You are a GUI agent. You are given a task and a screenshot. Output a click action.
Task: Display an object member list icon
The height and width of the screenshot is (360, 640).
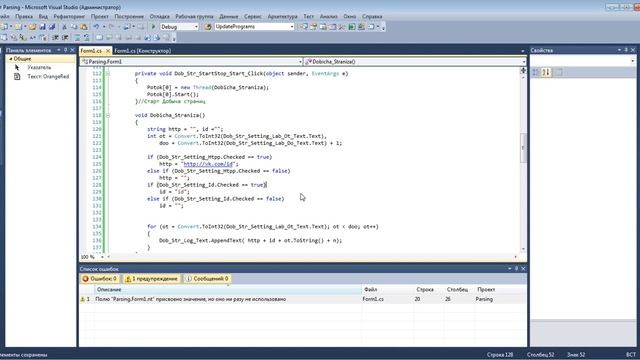click(x=4, y=38)
